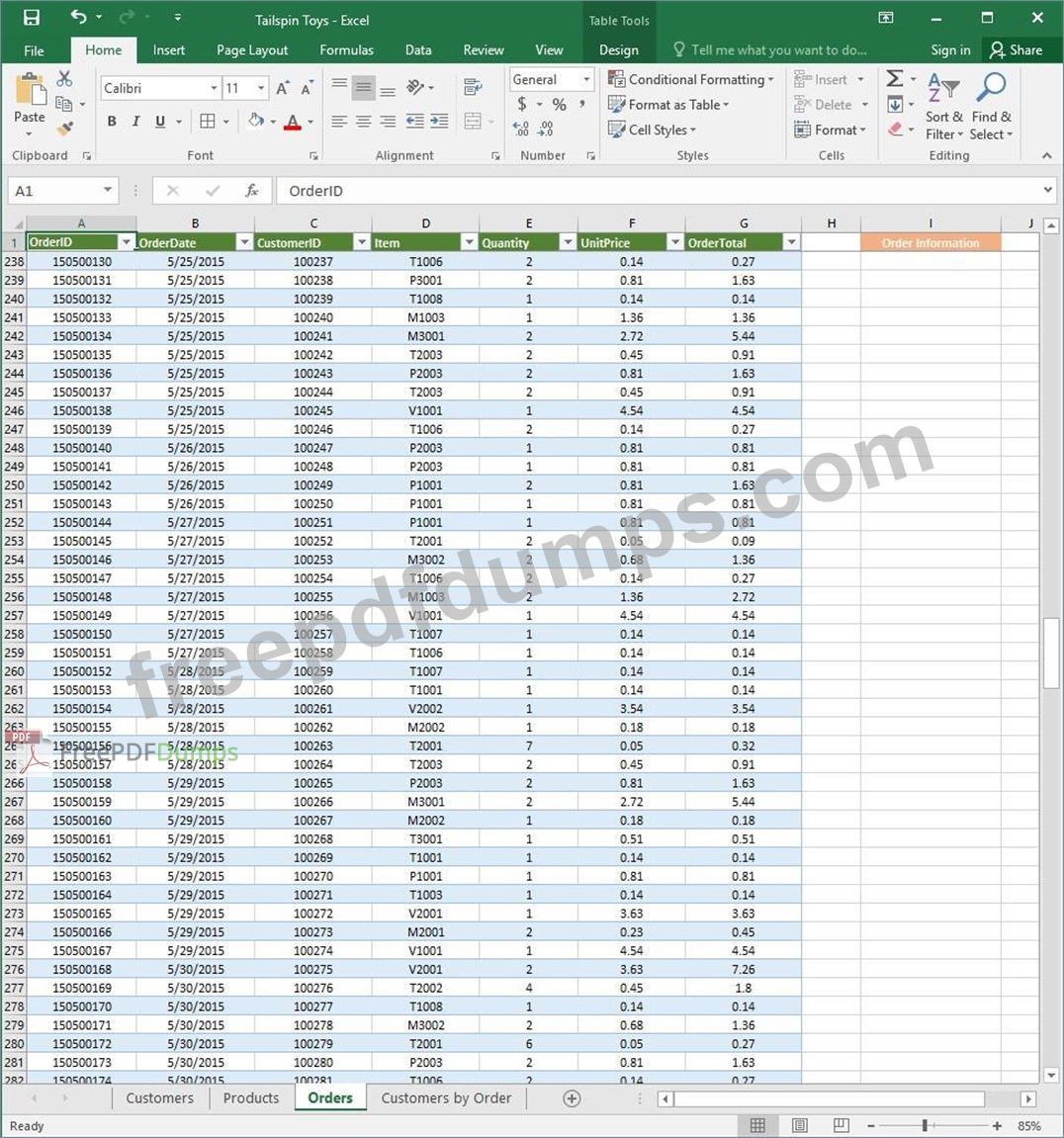Viewport: 1064px width, 1138px height.
Task: Apply red Font Color with A icon
Action: (x=293, y=122)
